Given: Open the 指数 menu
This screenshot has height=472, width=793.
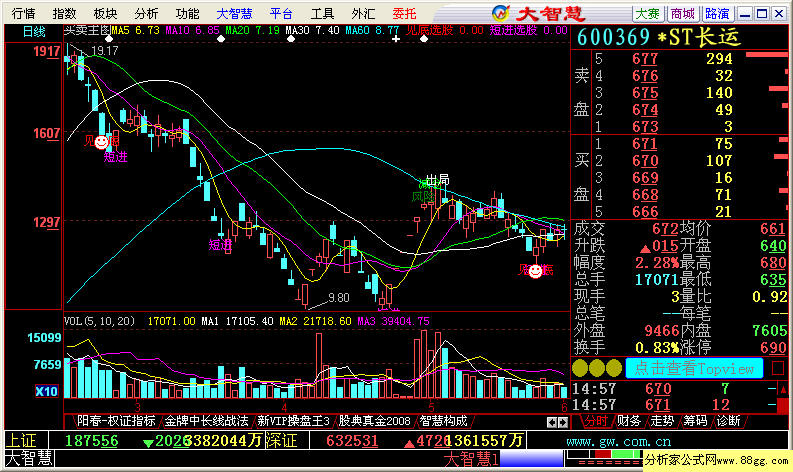Looking at the screenshot, I should tap(64, 13).
